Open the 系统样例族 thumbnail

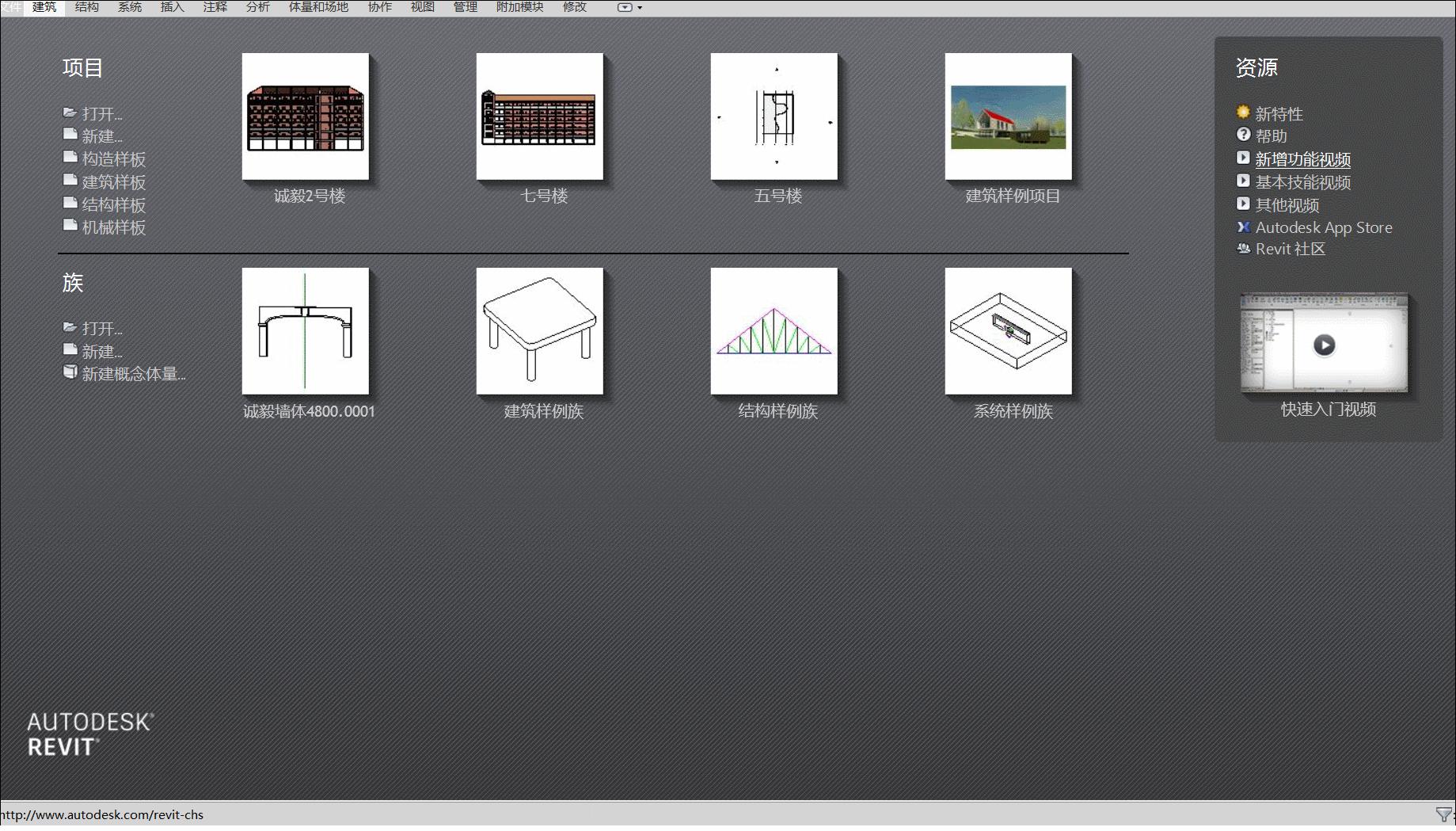[1009, 331]
